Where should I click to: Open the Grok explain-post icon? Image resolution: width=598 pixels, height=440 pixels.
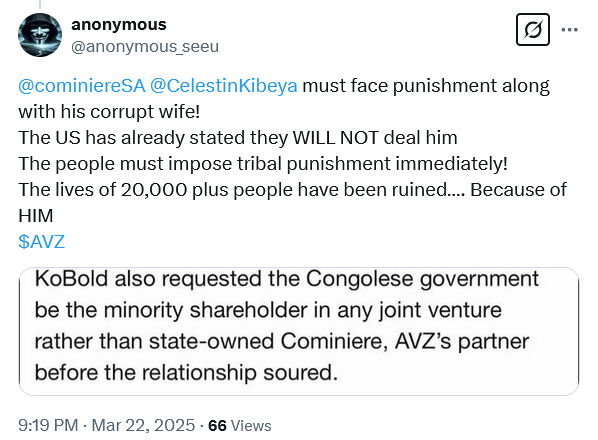(532, 30)
